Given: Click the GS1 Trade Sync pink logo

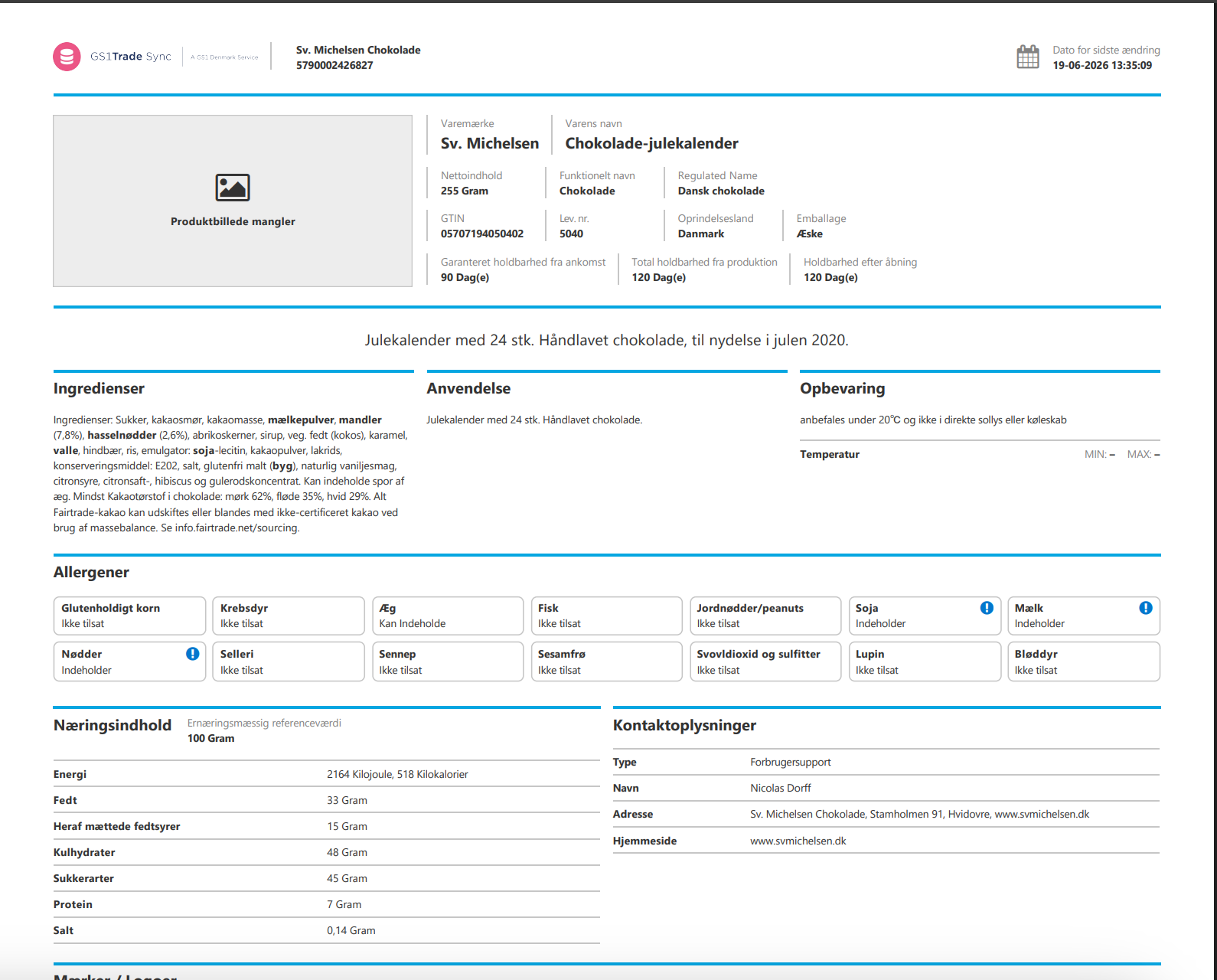Looking at the screenshot, I should tap(67, 57).
